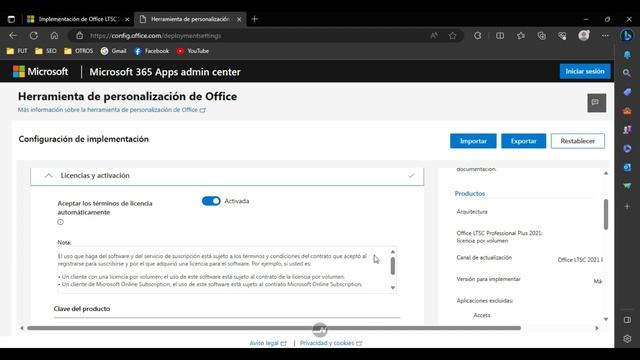Click the Read aloud icon in address bar
This screenshot has height=360, width=640.
tap(433, 36)
